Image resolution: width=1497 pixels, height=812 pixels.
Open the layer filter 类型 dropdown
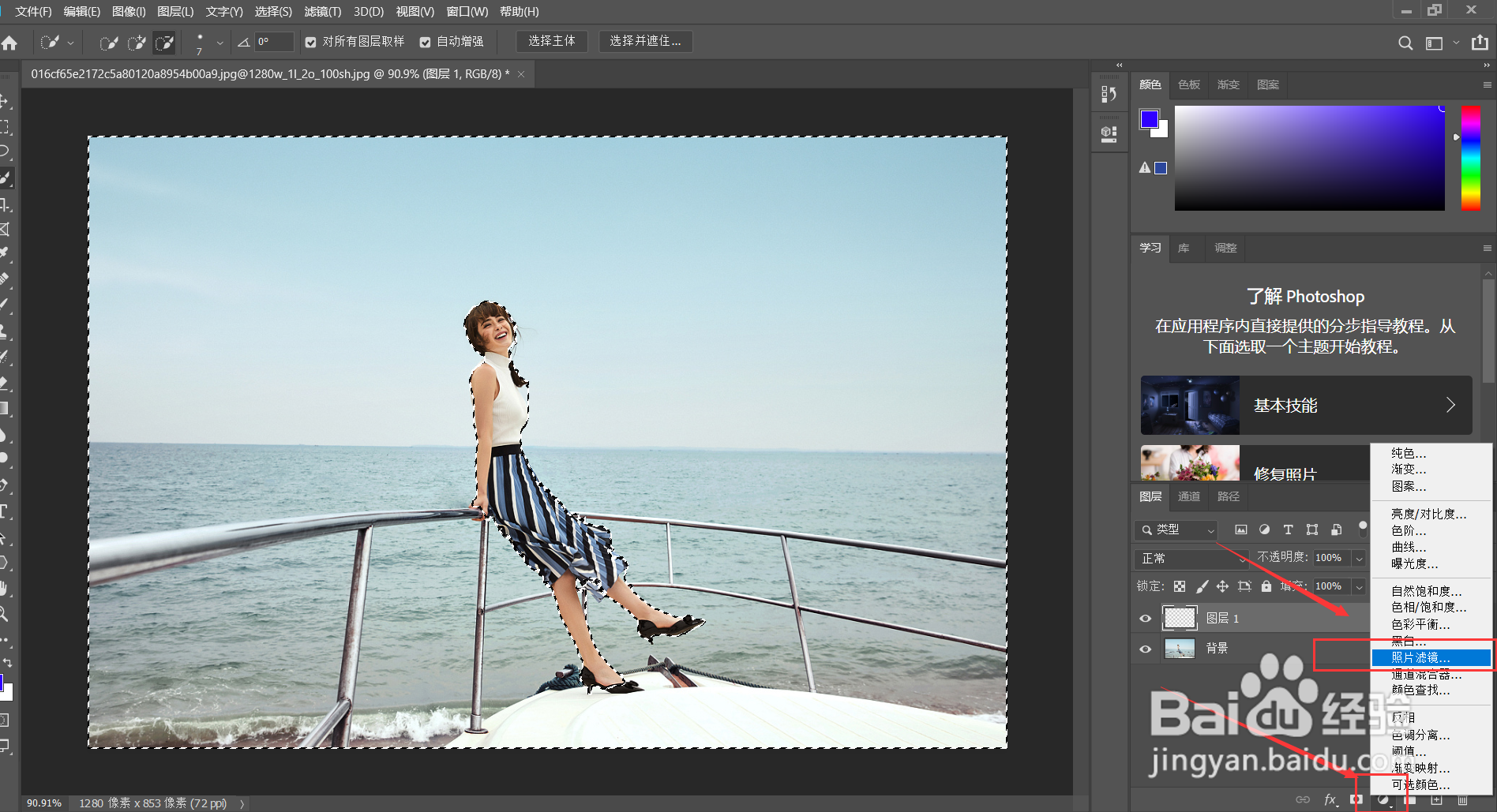tap(1176, 530)
